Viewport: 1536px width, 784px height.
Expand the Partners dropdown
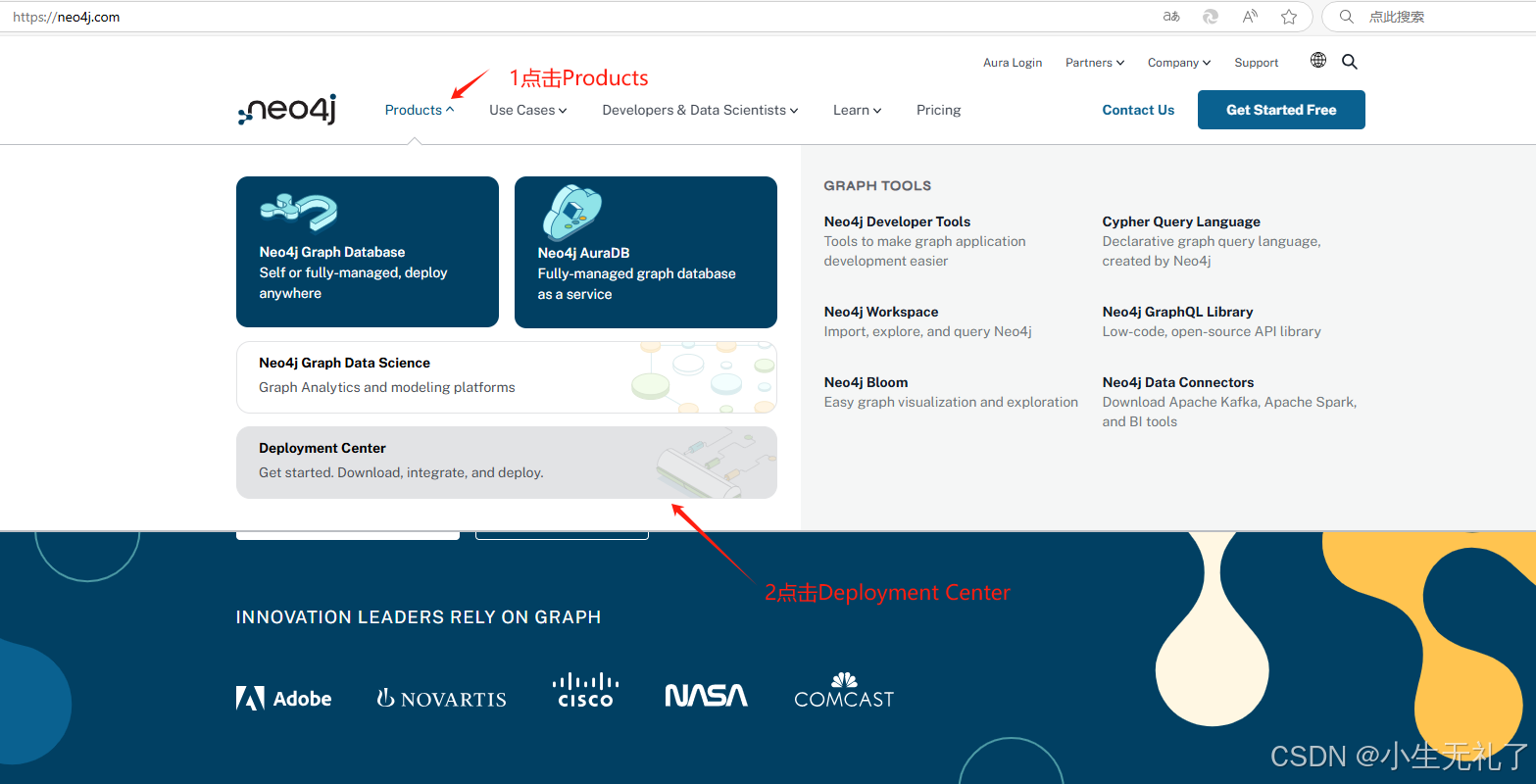pyautogui.click(x=1095, y=63)
